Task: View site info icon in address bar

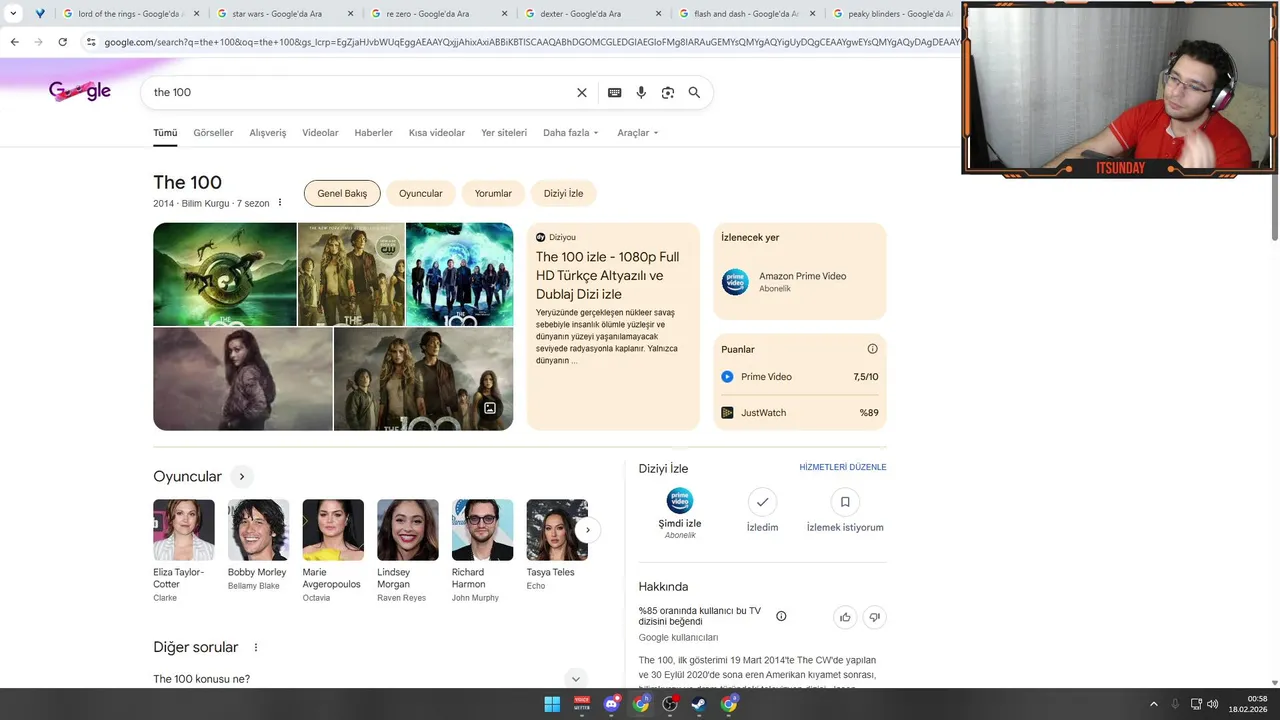Action: [91, 42]
